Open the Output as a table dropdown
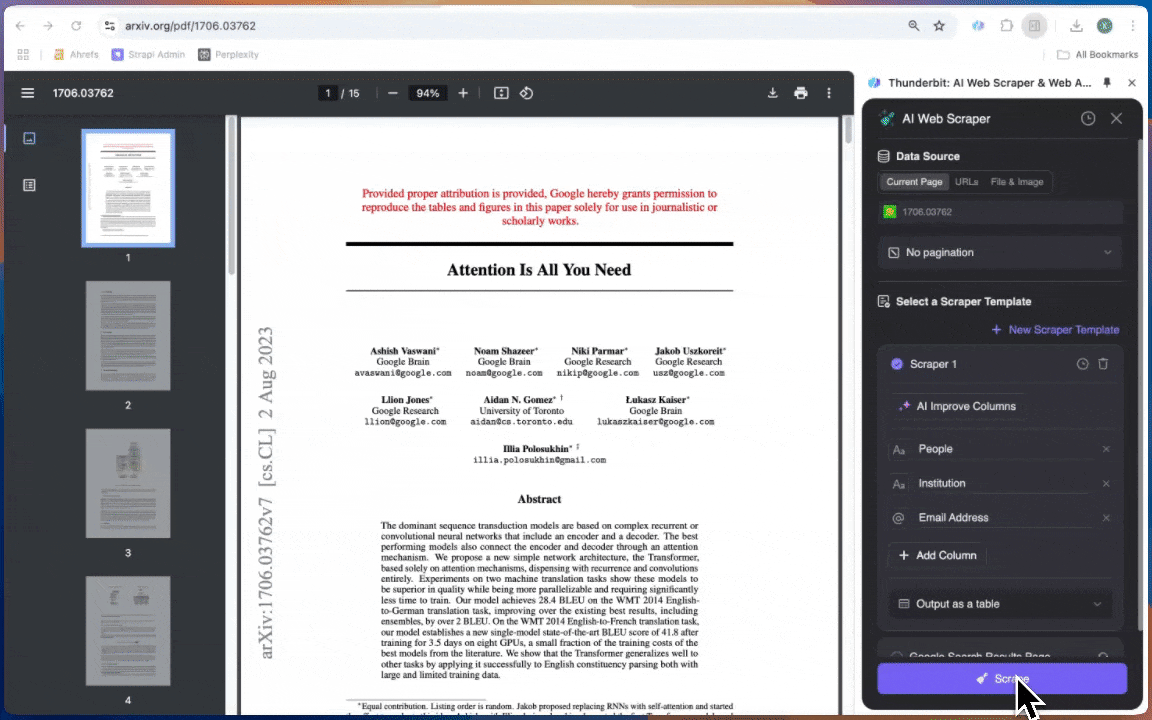This screenshot has width=1152, height=720. (1001, 604)
